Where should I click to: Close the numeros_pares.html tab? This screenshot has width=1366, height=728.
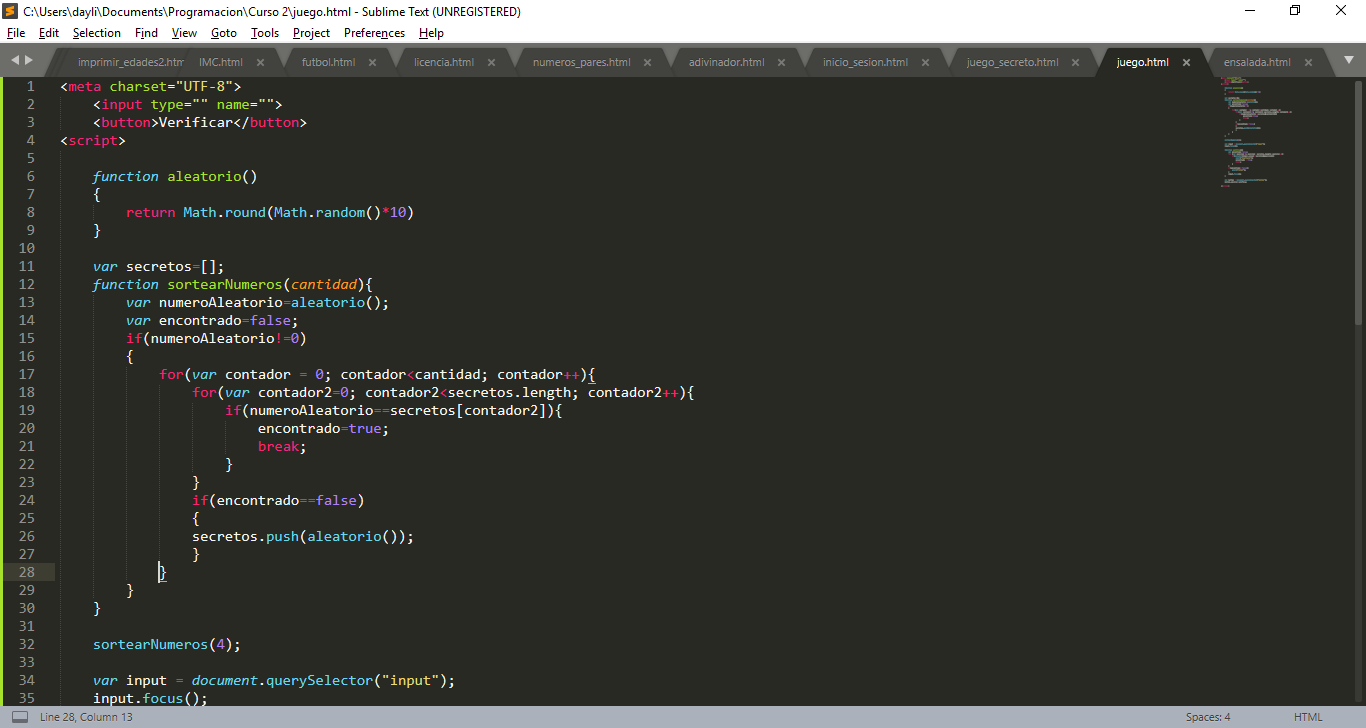(647, 62)
